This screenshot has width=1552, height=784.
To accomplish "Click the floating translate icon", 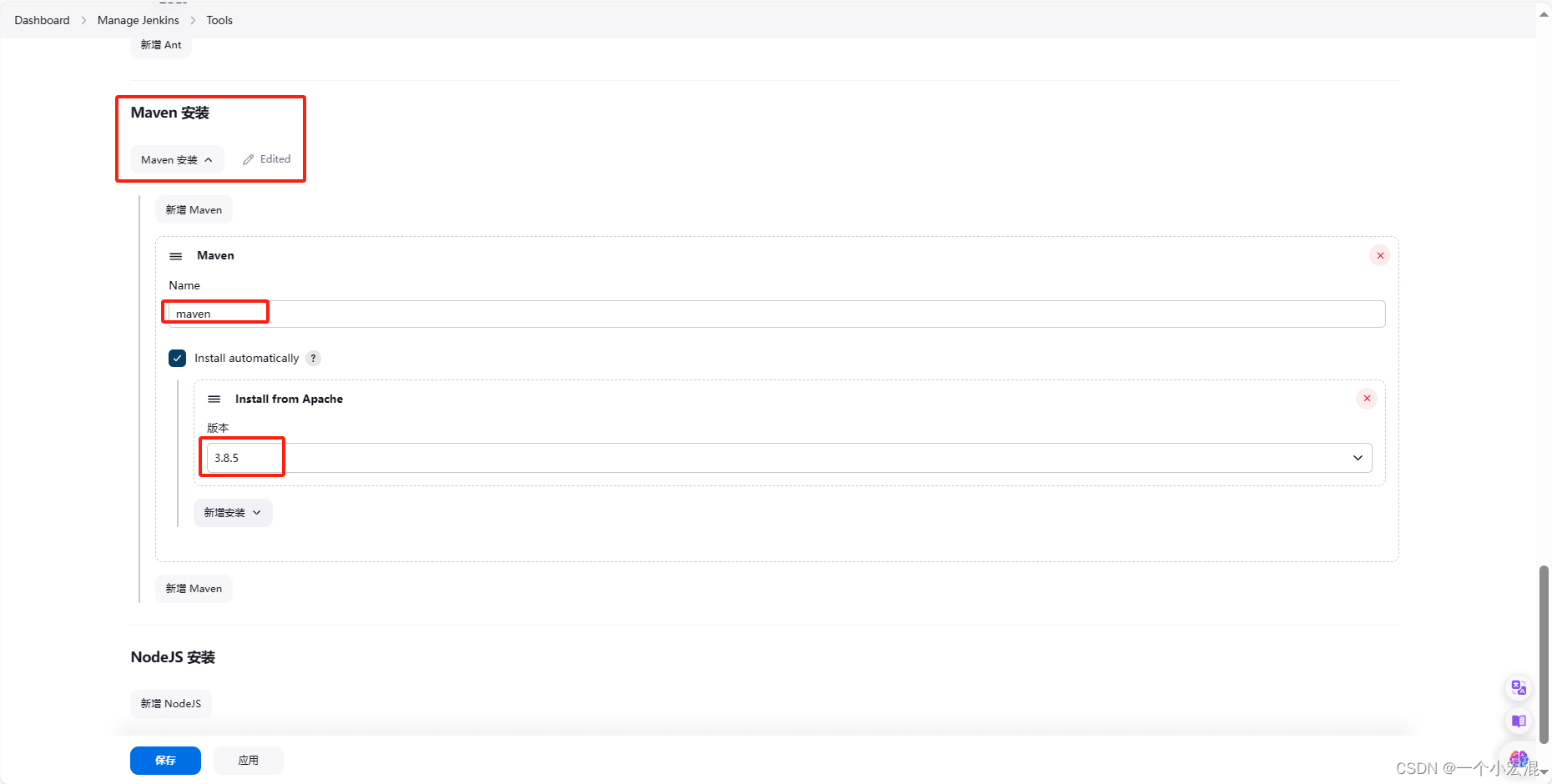I will (x=1518, y=687).
